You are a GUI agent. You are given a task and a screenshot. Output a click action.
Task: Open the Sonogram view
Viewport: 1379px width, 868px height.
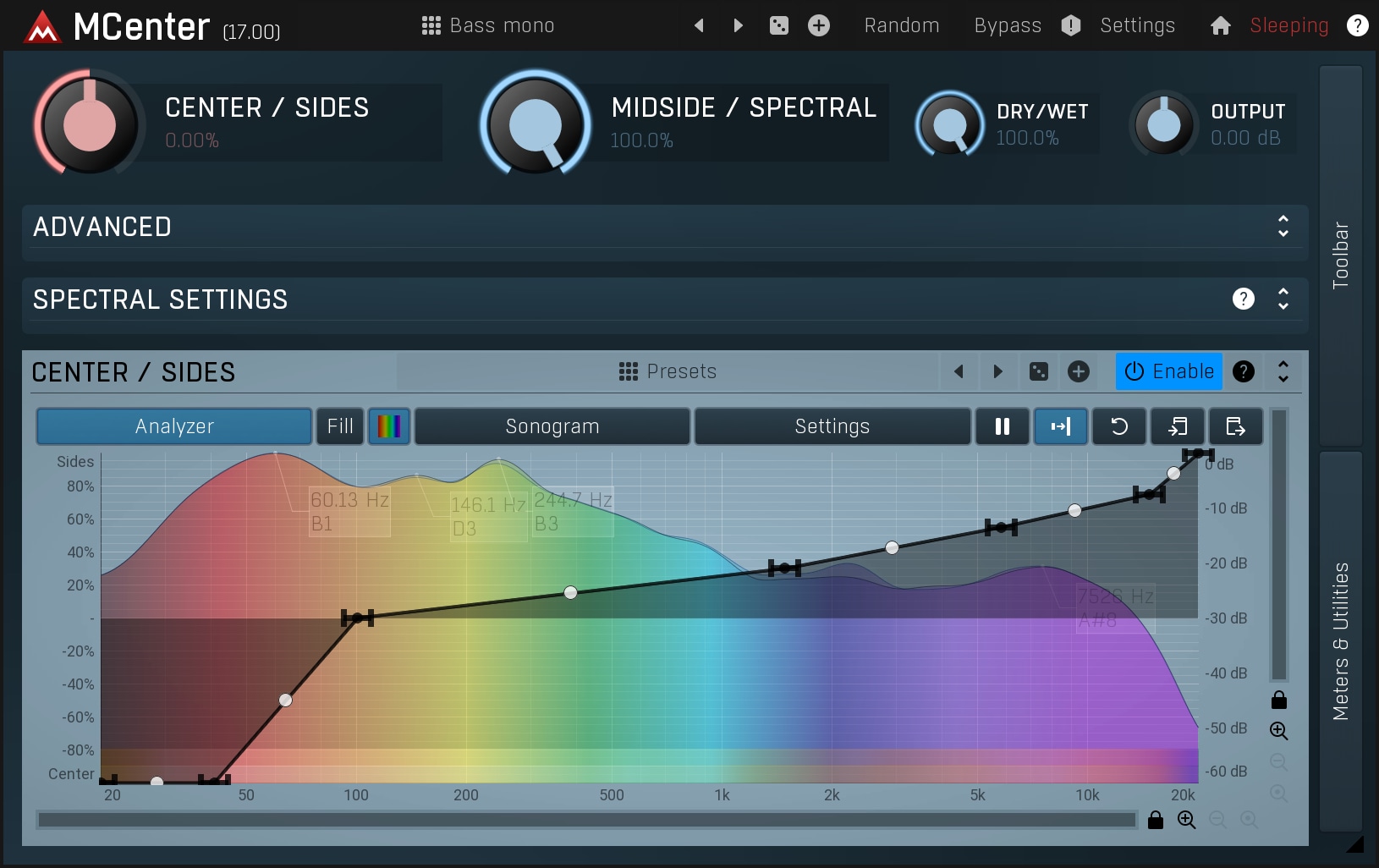coord(552,426)
